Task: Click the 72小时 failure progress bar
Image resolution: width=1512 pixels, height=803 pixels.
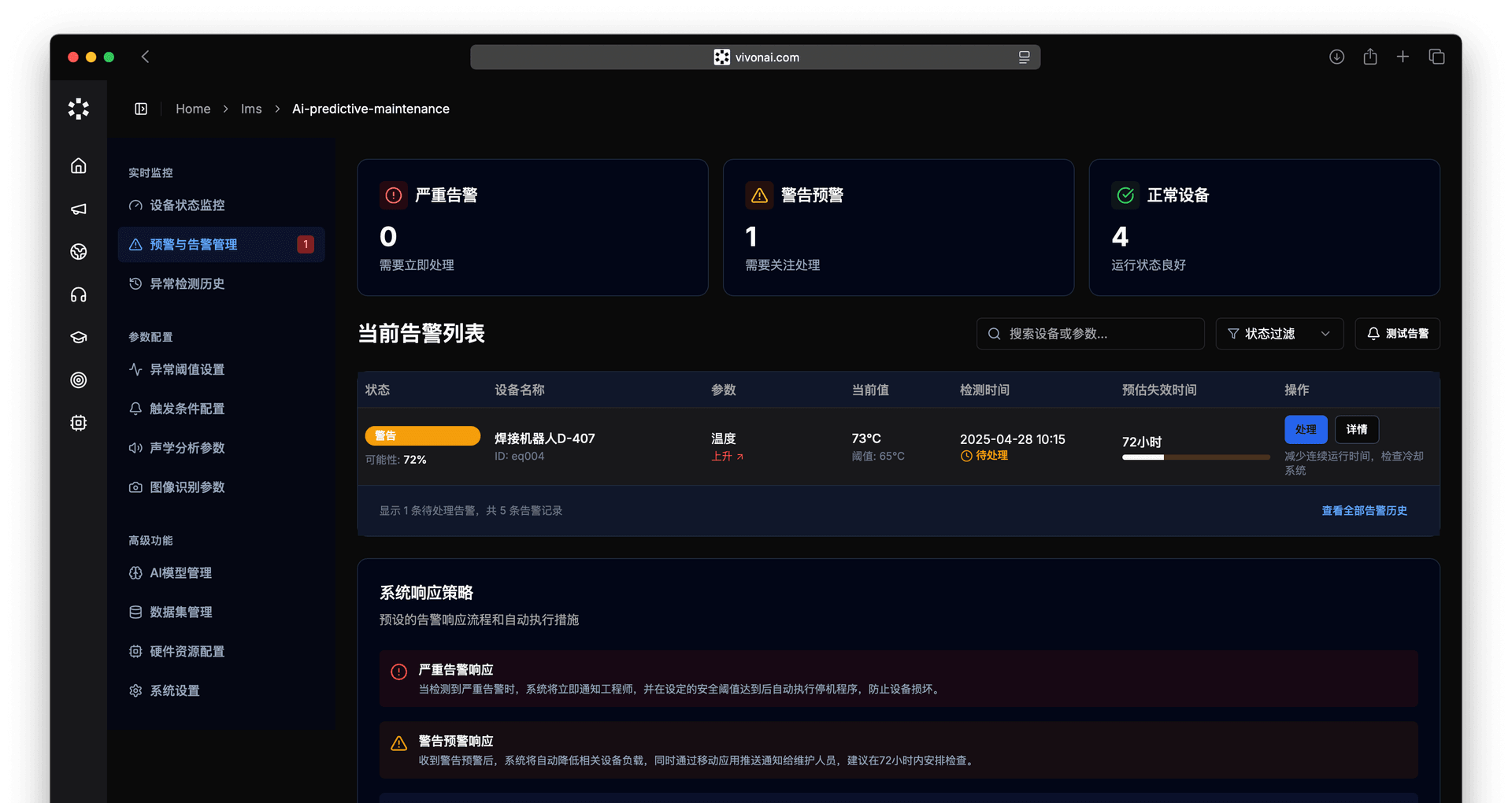Action: pos(1195,457)
